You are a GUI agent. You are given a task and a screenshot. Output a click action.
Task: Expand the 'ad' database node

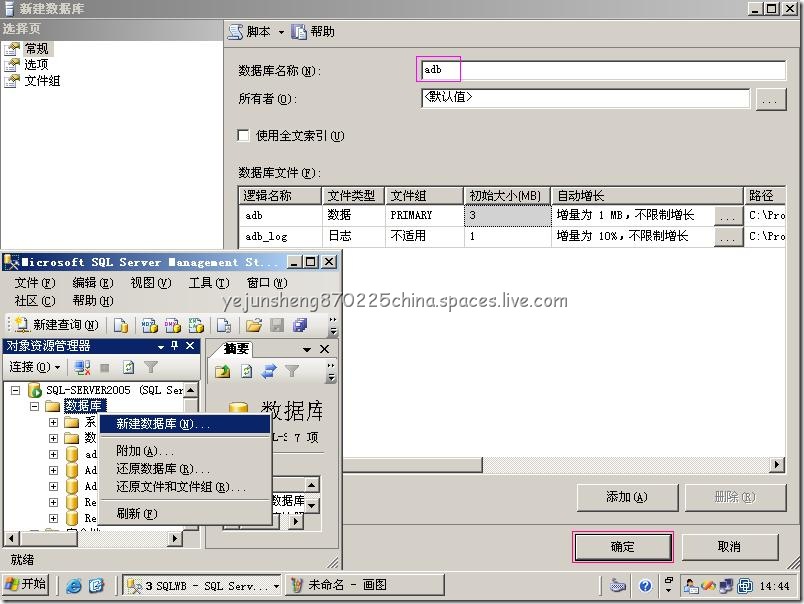[x=53, y=454]
